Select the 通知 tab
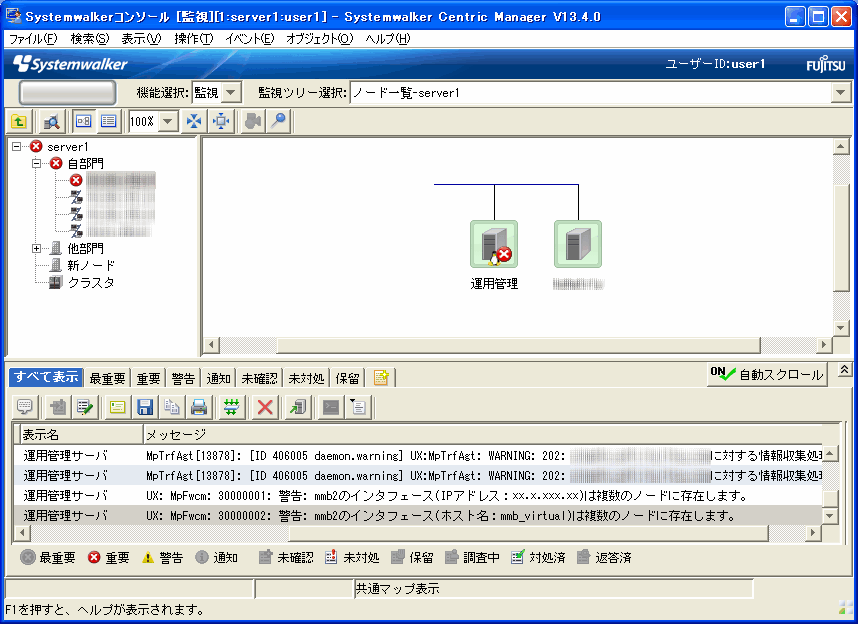 pyautogui.click(x=218, y=378)
